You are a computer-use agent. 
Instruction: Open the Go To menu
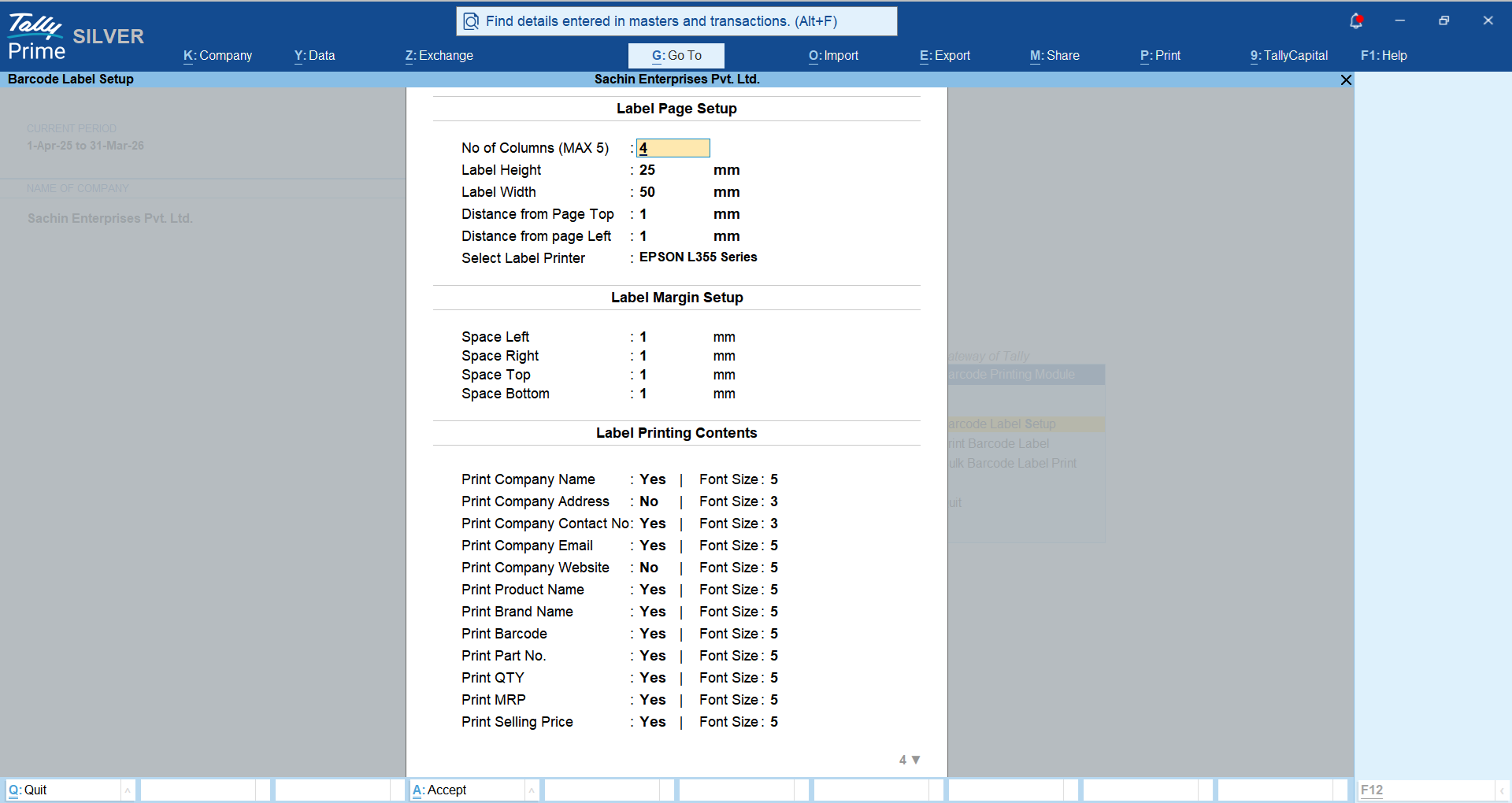click(676, 56)
